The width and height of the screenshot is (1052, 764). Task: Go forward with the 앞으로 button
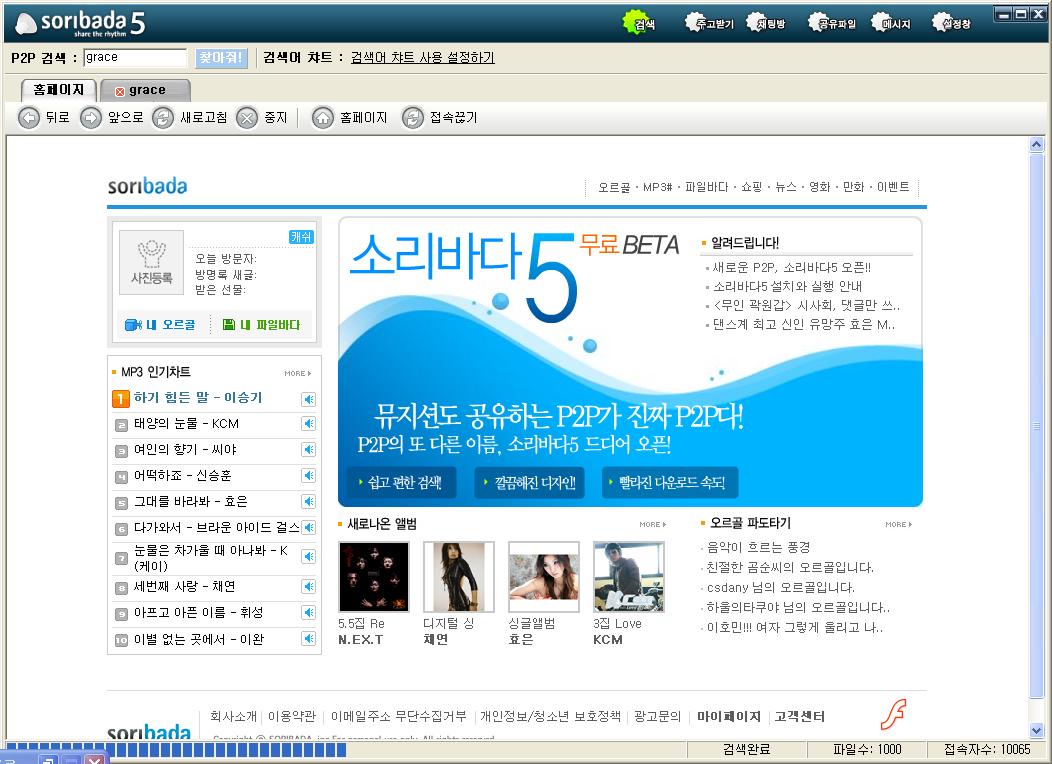pyautogui.click(x=111, y=117)
